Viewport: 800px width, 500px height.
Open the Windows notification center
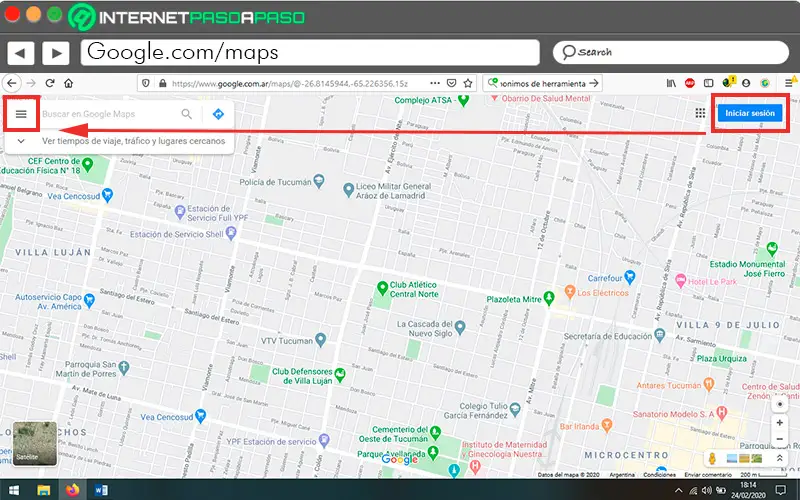pos(781,491)
